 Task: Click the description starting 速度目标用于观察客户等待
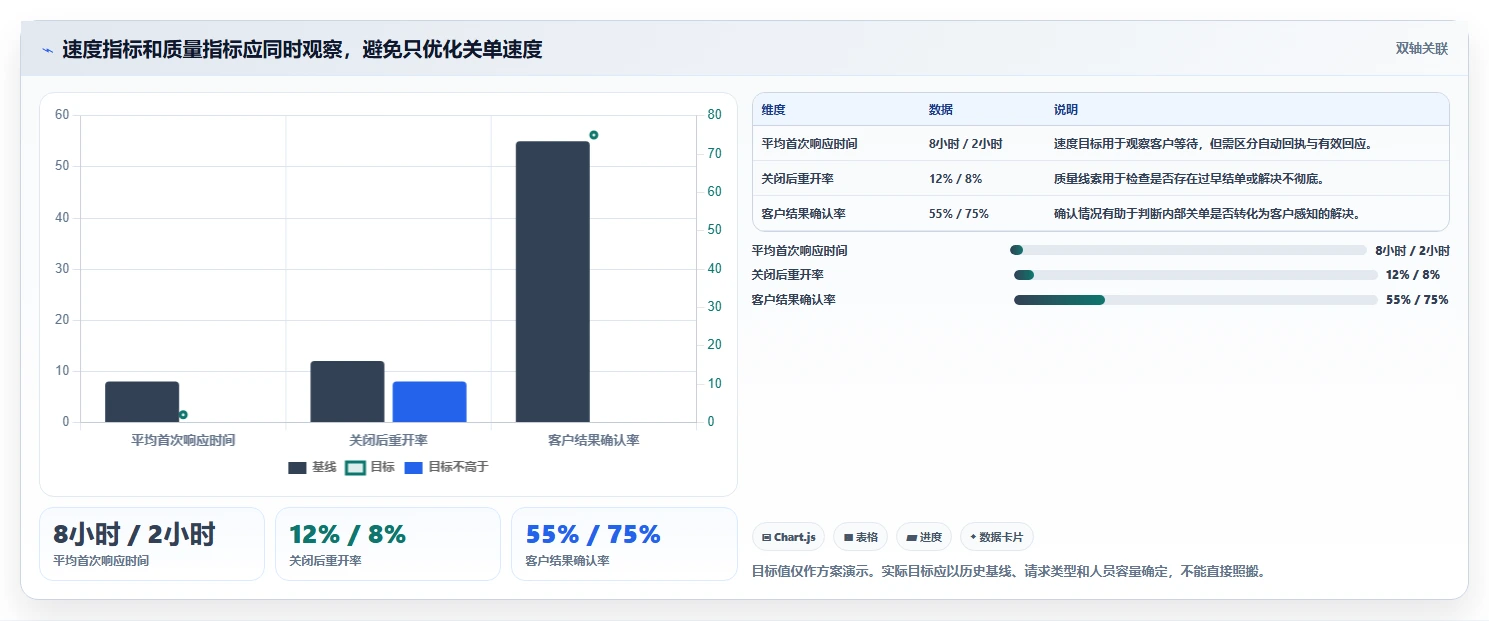(1213, 144)
